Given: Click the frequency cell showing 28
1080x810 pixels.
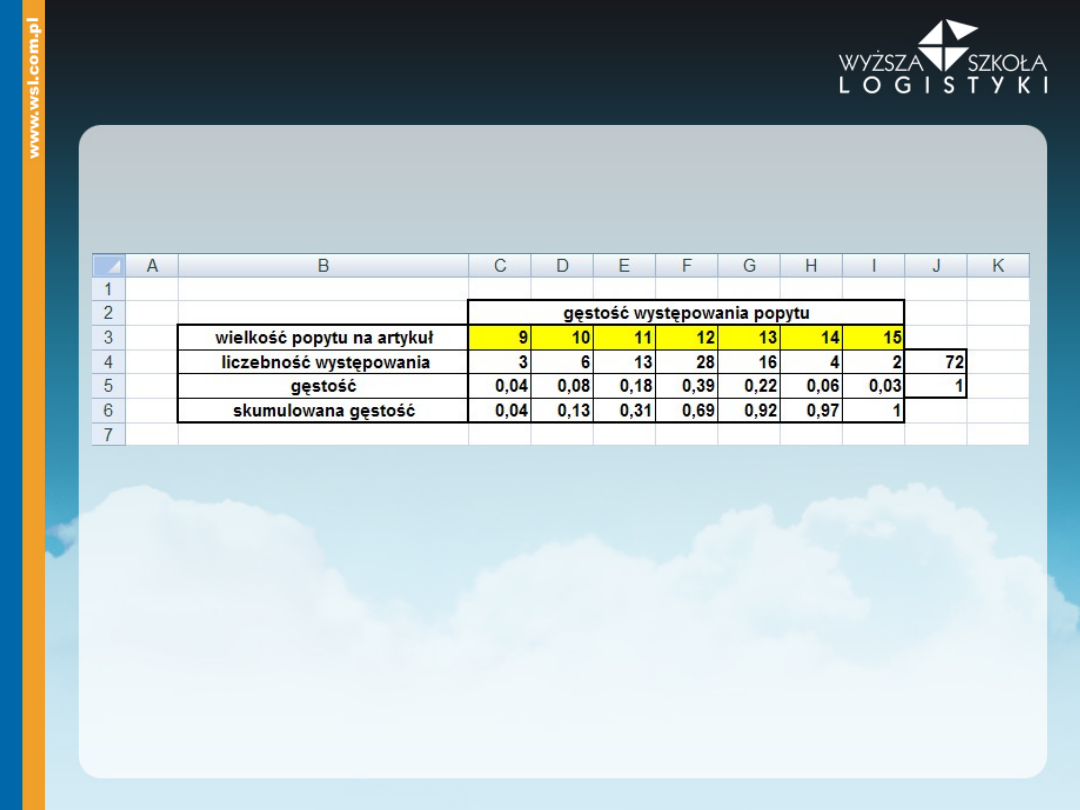Looking at the screenshot, I should (686, 362).
